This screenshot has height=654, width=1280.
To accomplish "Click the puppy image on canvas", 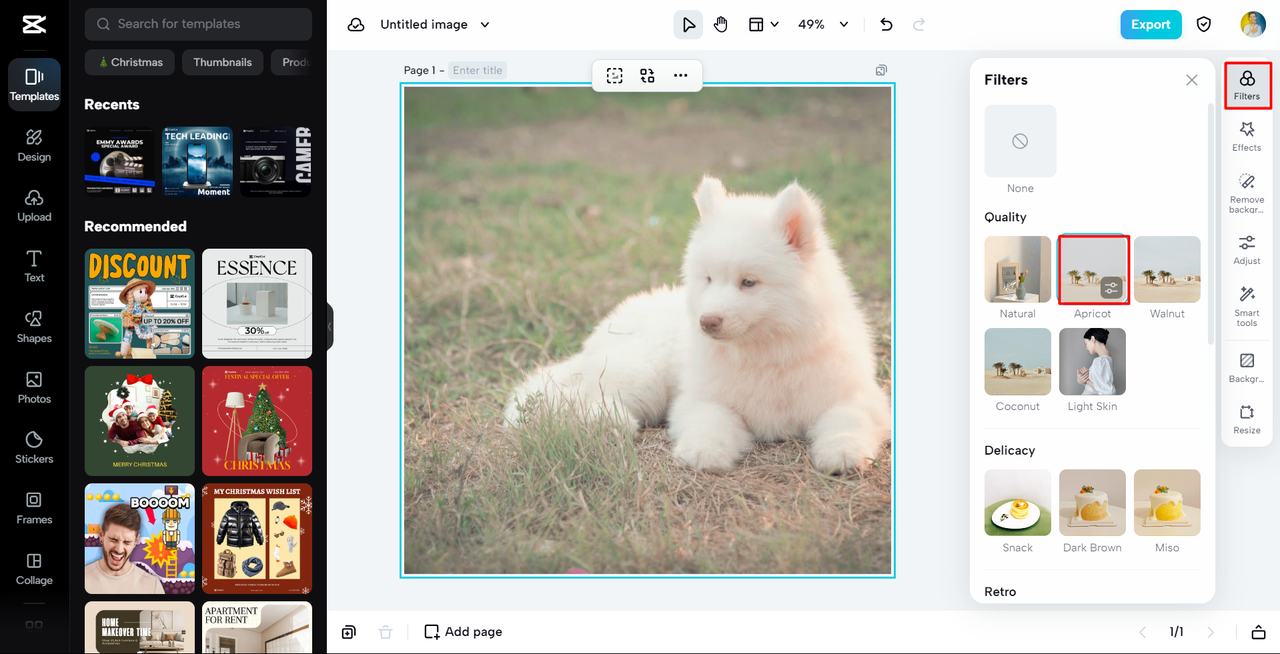I will tap(648, 330).
